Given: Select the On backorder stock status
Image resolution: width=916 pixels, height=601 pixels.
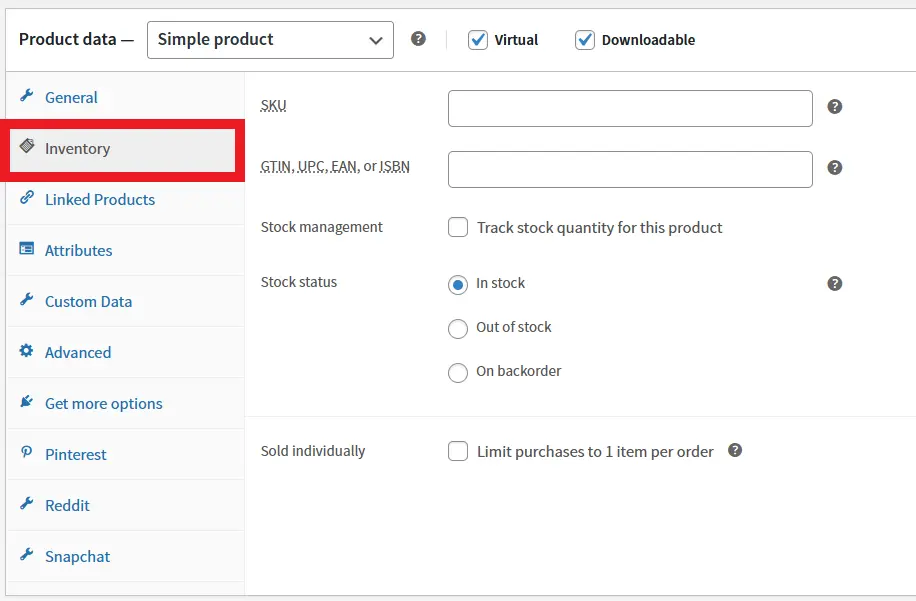Looking at the screenshot, I should tap(457, 373).
